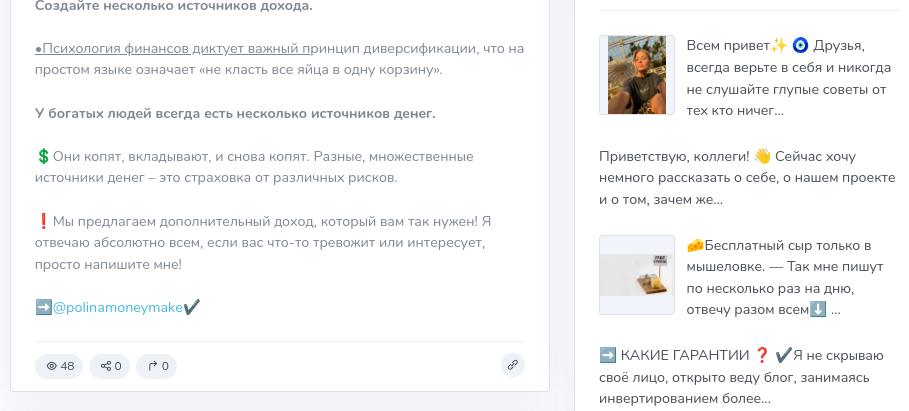
Task: Click the red exclamation mark emoji
Action: 43,221
